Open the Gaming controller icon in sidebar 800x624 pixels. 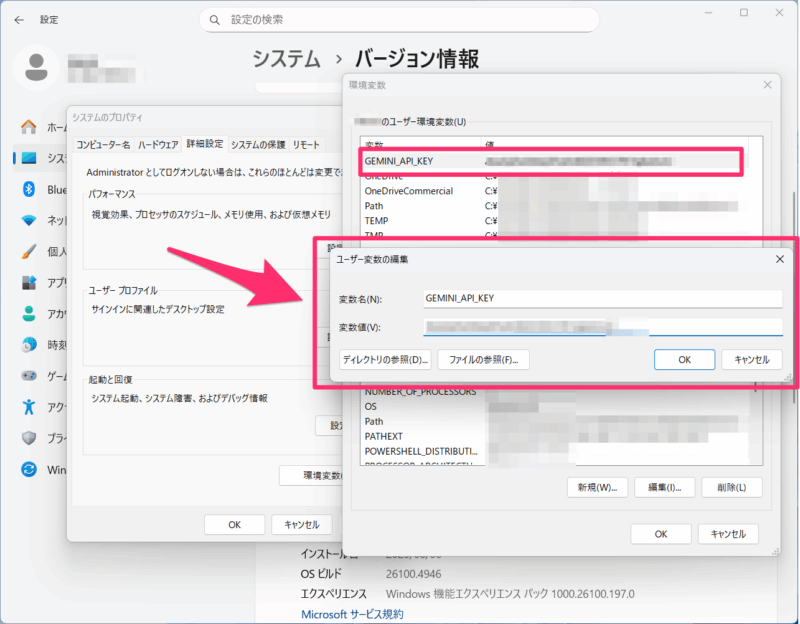(29, 376)
